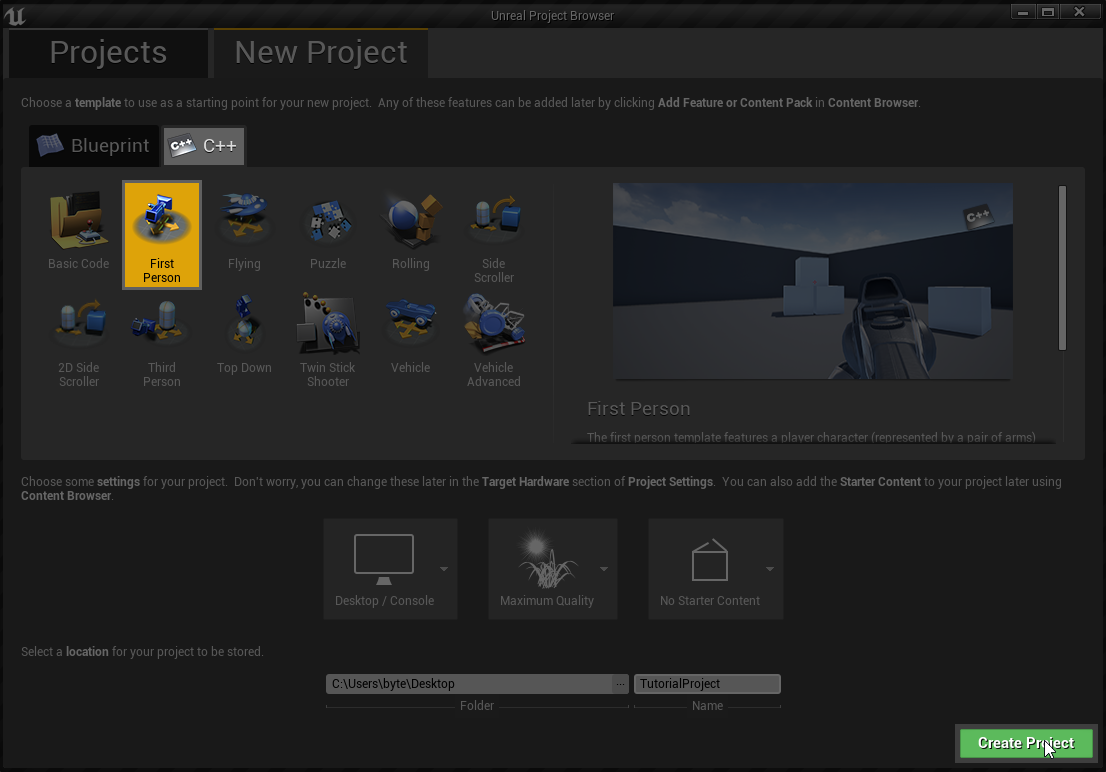Screen dimensions: 1106x772
Task: Click the First Person preview image
Action: point(813,281)
